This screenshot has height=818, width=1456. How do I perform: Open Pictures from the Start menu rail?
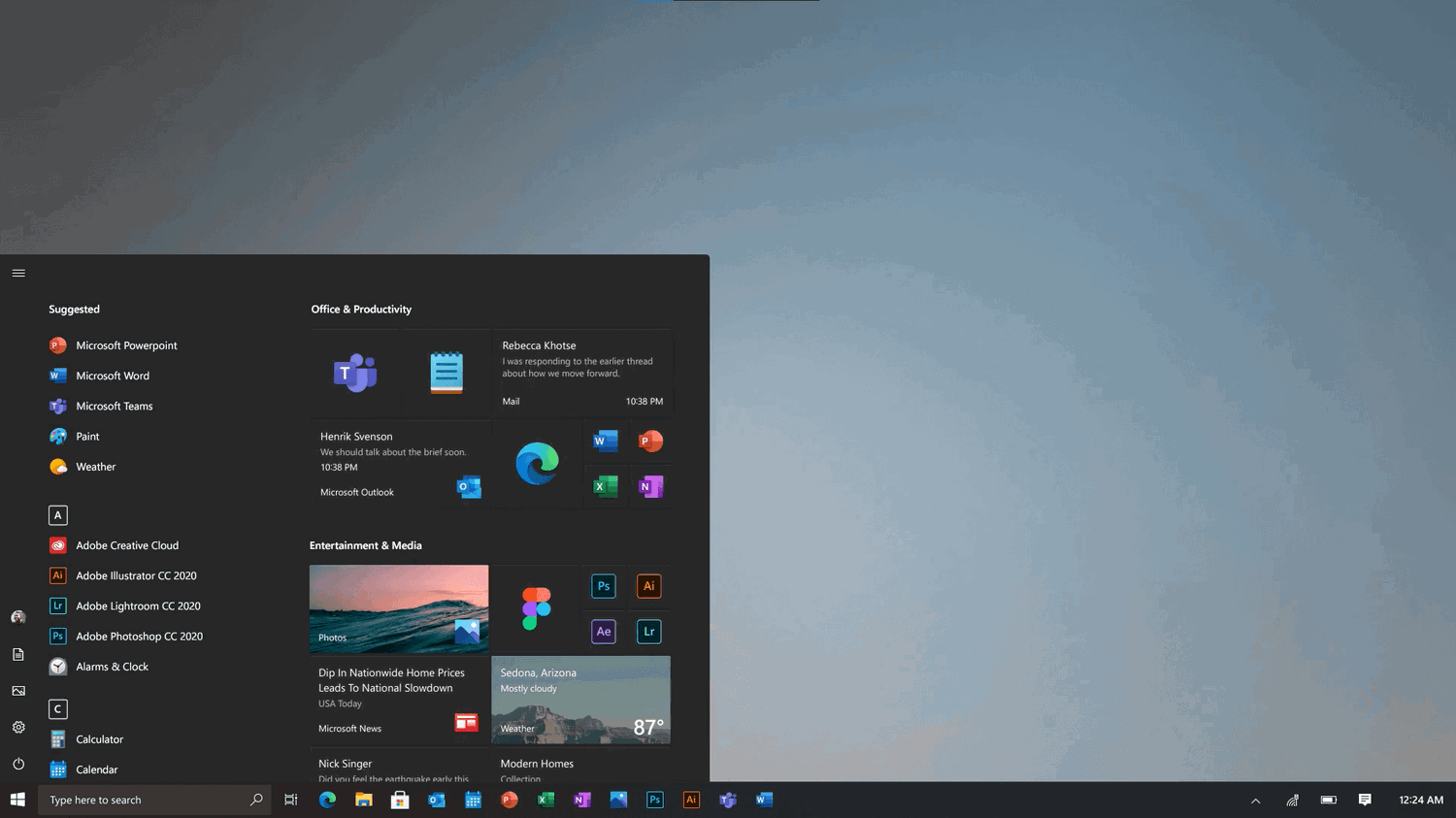(x=17, y=691)
